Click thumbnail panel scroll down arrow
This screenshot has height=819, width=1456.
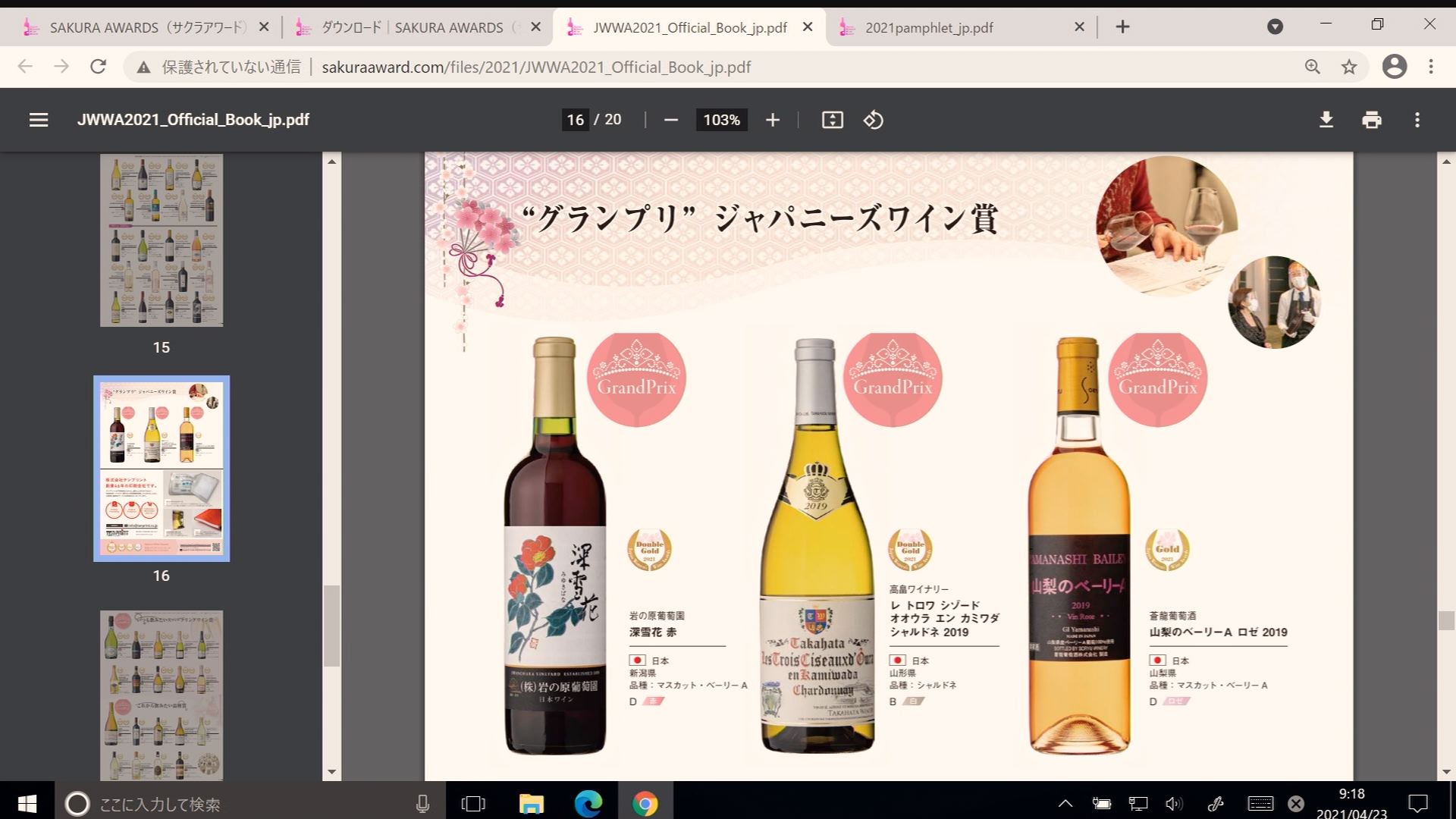coord(331,772)
